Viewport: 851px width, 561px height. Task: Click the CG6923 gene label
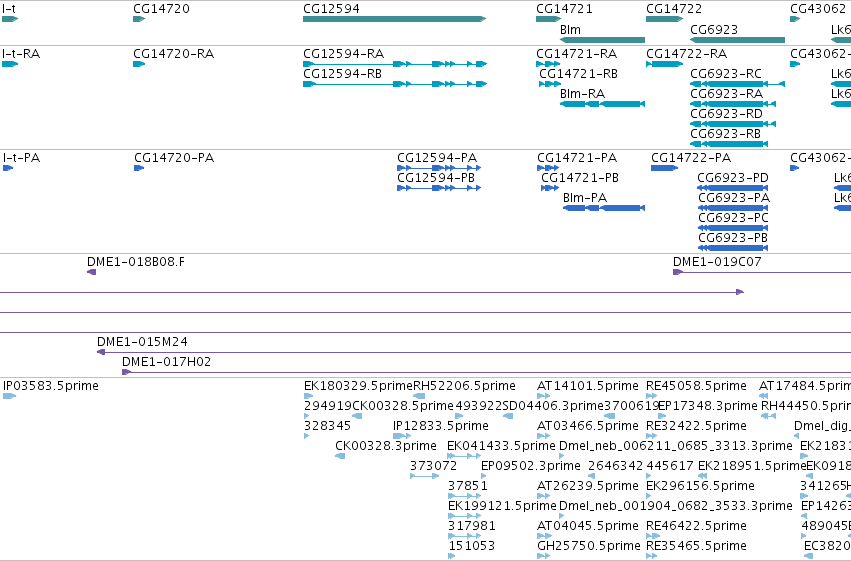(x=714, y=29)
